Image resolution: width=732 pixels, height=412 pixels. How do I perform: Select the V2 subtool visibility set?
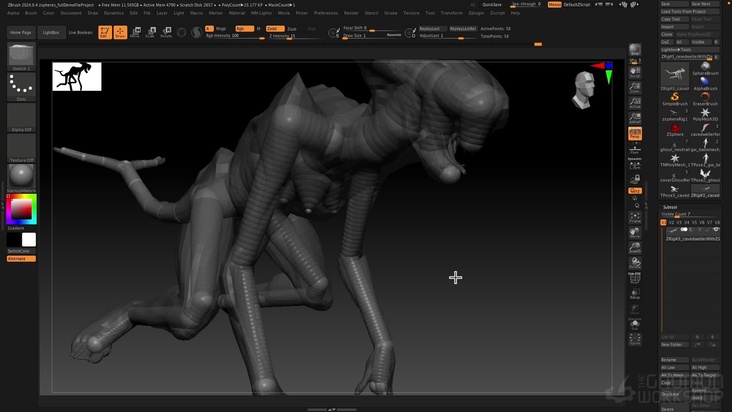671,223
